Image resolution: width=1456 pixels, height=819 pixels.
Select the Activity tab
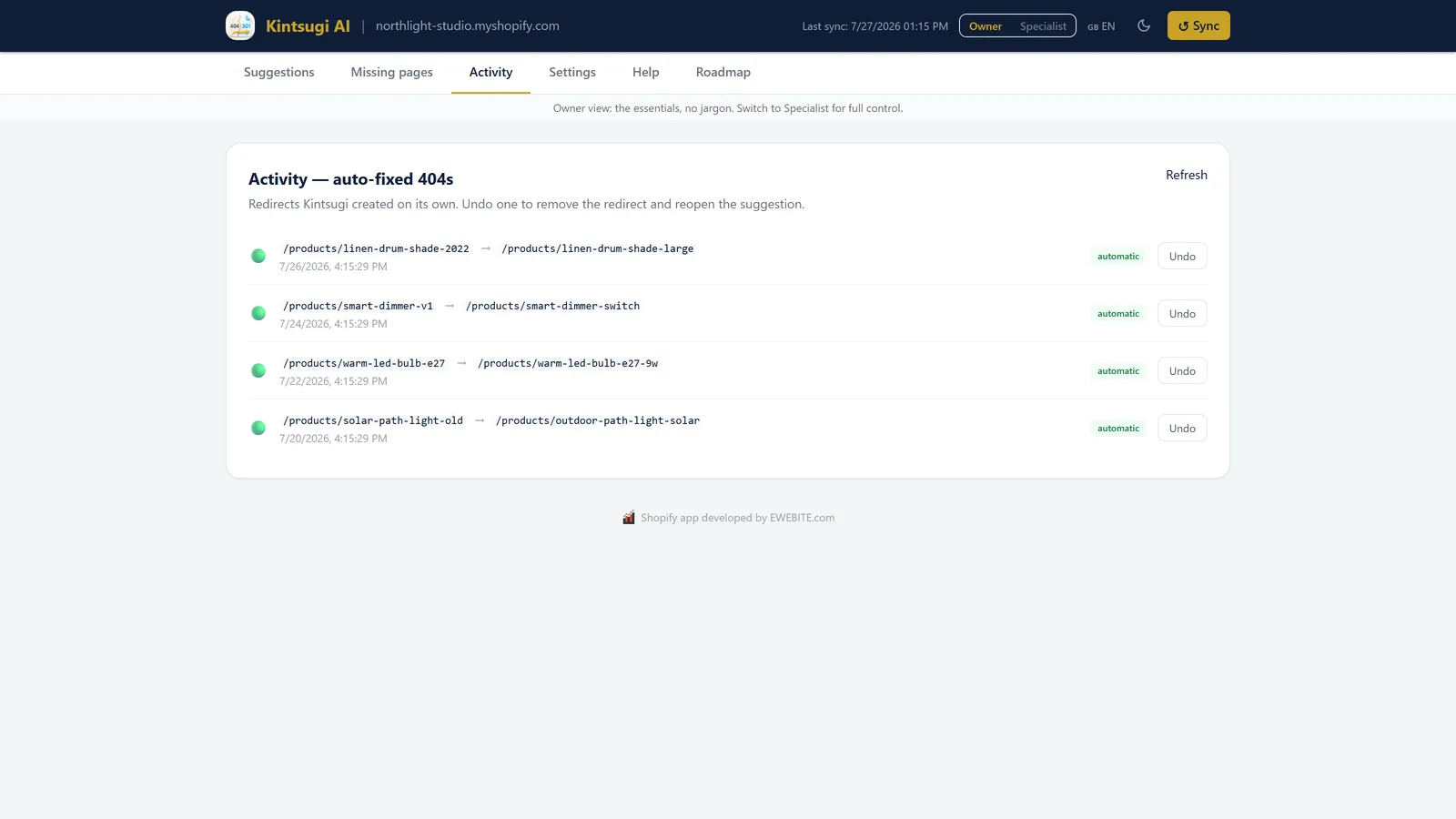[491, 73]
